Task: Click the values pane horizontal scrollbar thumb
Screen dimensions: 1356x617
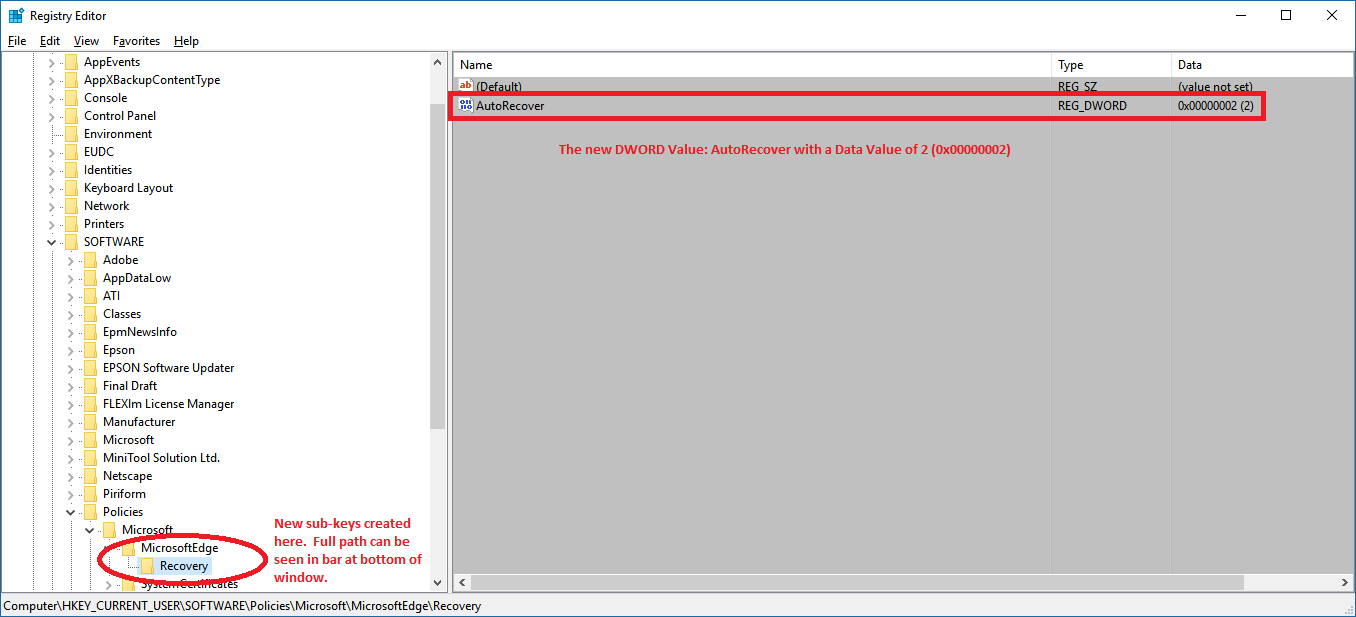Action: pos(856,582)
